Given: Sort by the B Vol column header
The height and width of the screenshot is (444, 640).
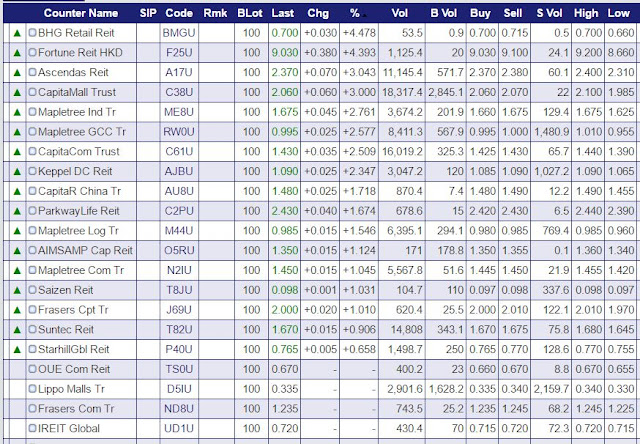Looking at the screenshot, I should pyautogui.click(x=444, y=13).
